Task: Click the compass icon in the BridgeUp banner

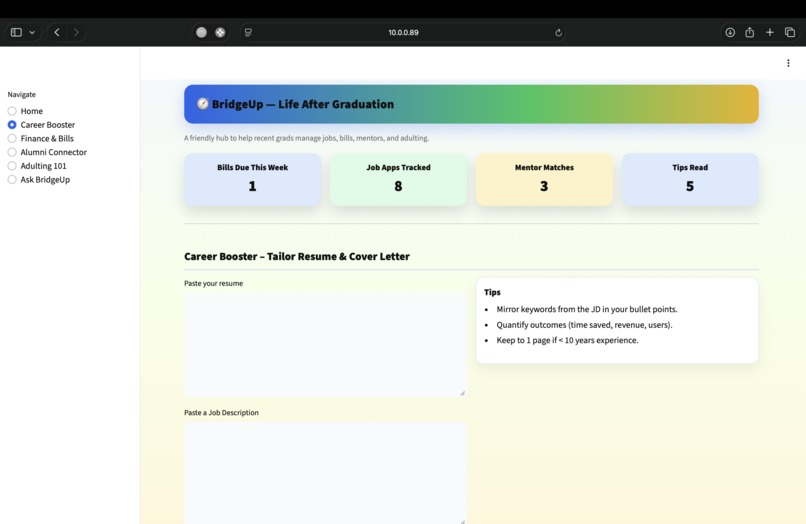Action: (x=203, y=104)
